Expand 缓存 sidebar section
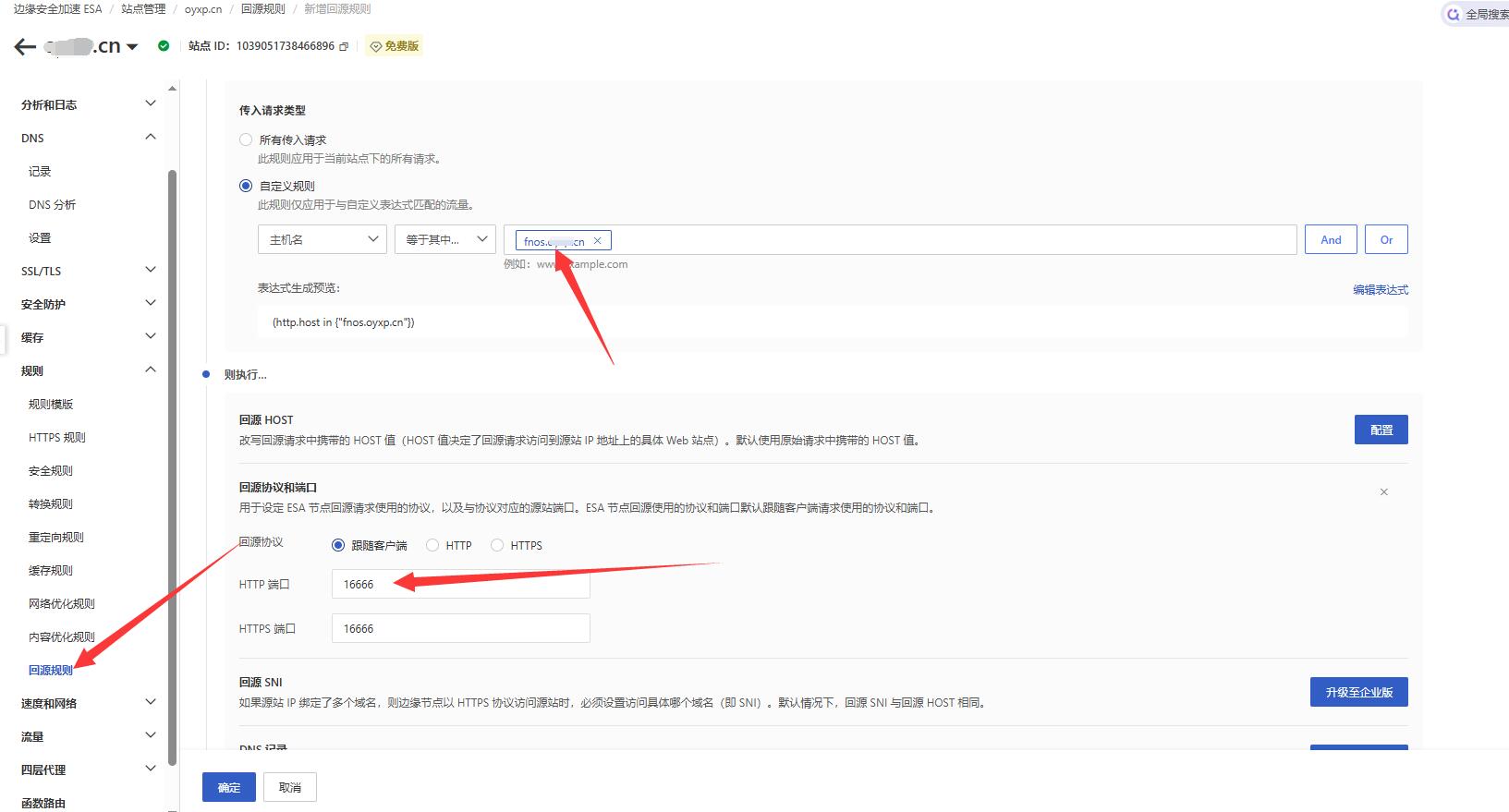Viewport: 1509px width, 812px height. click(151, 336)
